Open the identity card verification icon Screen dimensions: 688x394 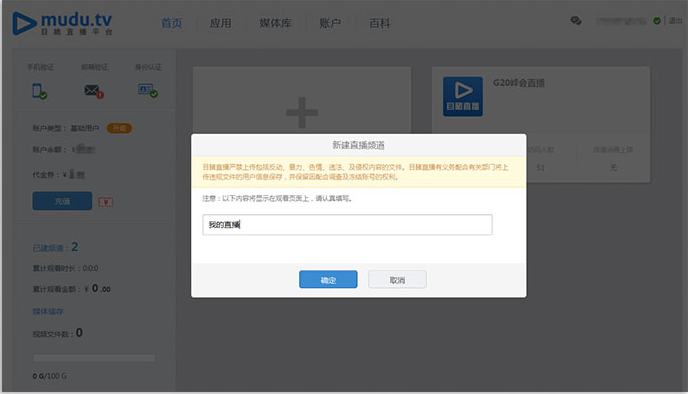pyautogui.click(x=148, y=91)
